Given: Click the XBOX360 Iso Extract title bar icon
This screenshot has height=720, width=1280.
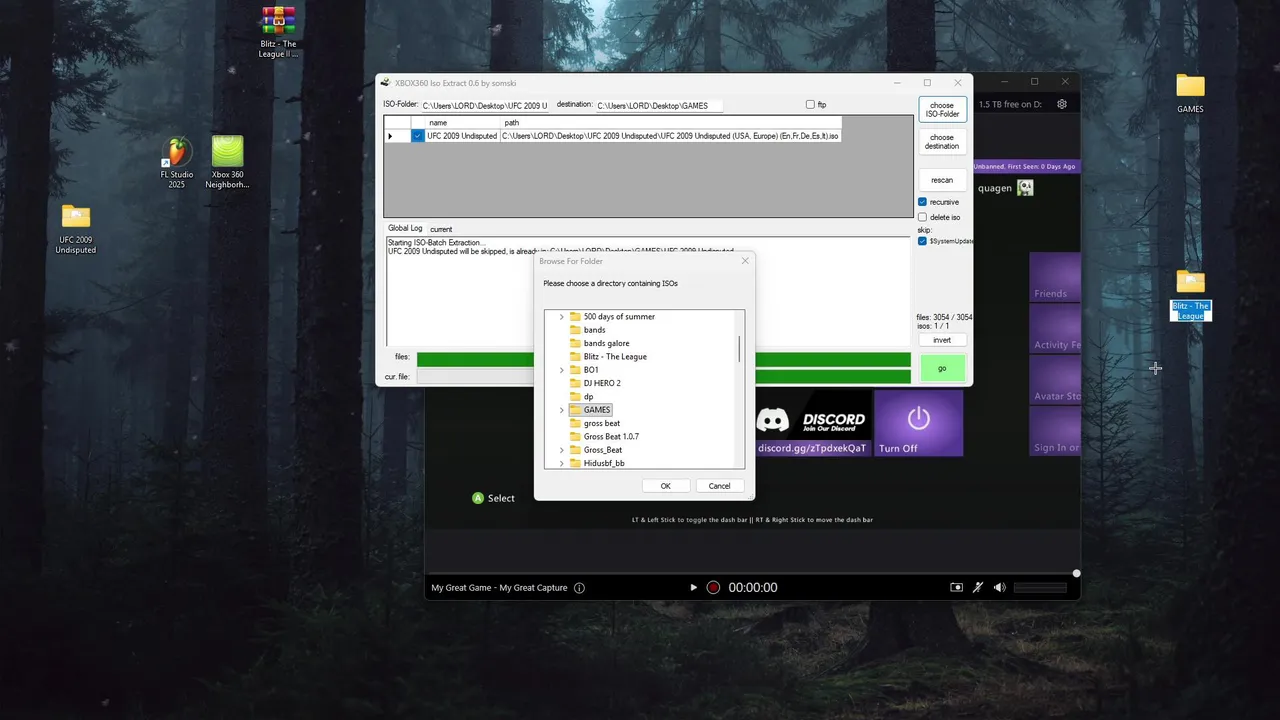Looking at the screenshot, I should [386, 83].
